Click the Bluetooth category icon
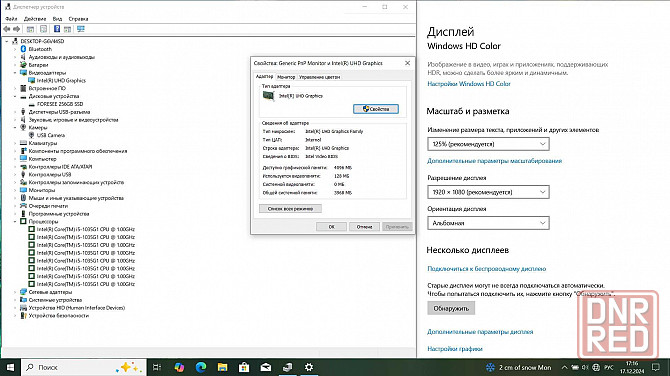This screenshot has height=376, width=670. click(23, 49)
